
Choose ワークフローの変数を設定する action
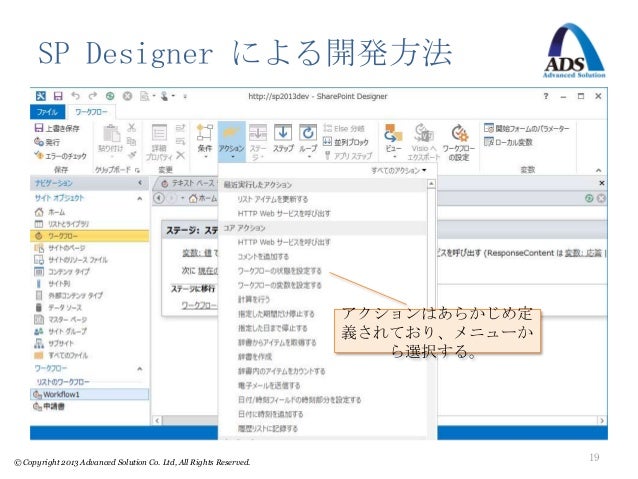(279, 285)
